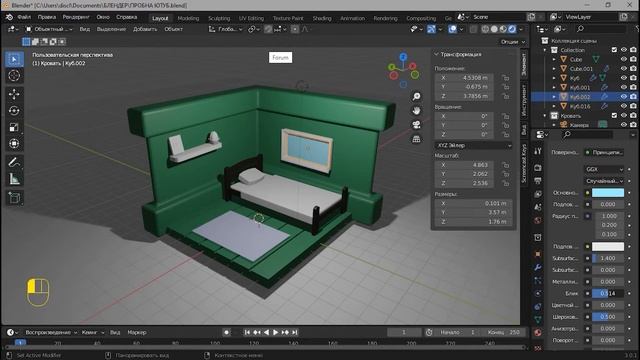Open the Add menu in viewport header

(145, 29)
